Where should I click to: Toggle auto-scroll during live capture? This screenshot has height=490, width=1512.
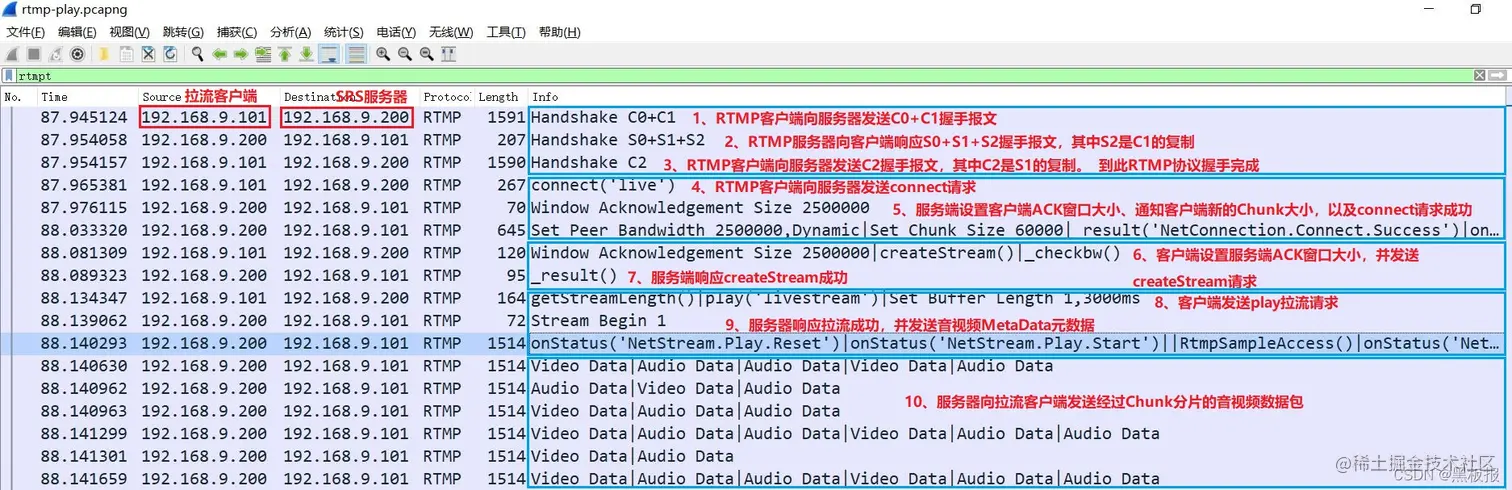(x=329, y=54)
